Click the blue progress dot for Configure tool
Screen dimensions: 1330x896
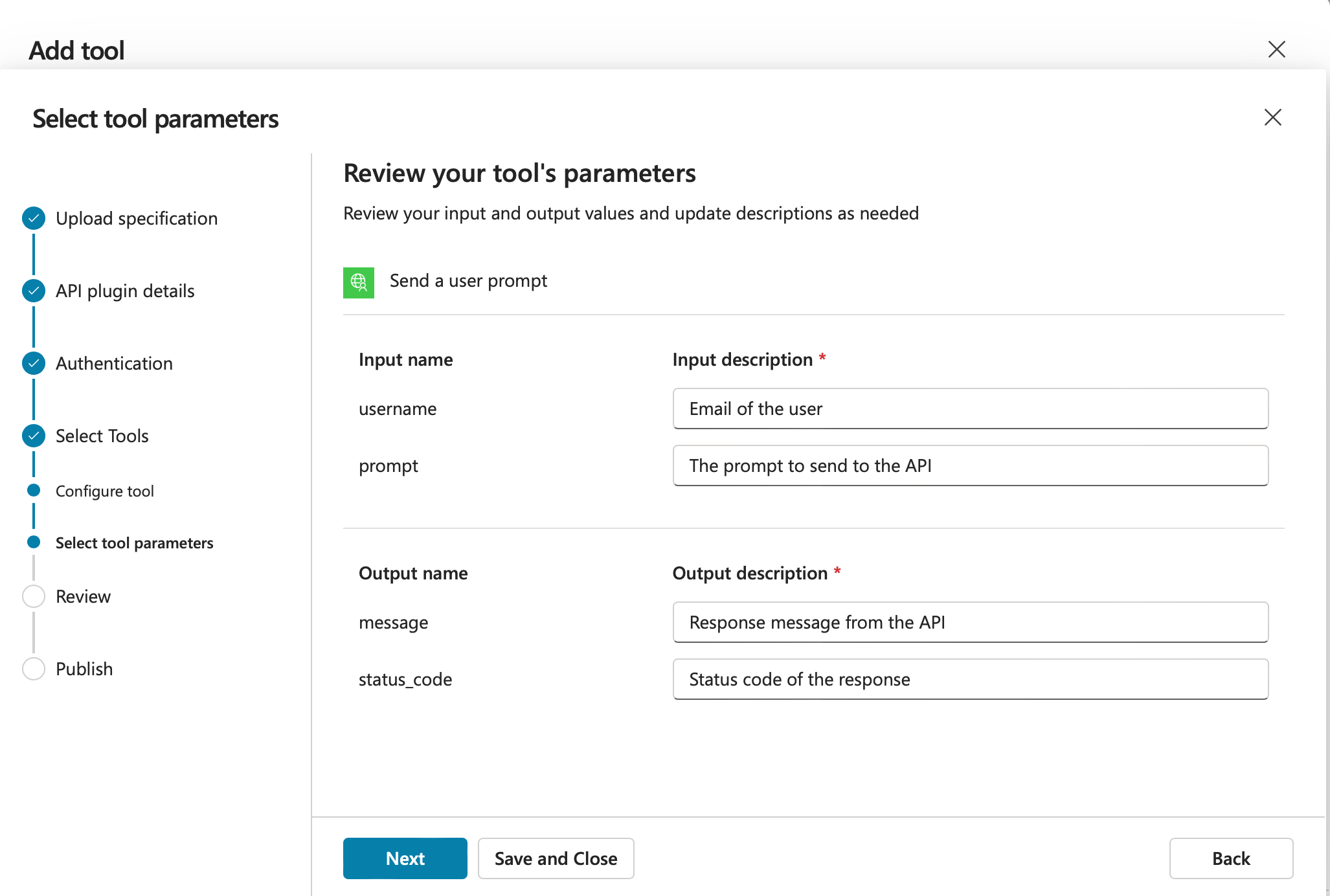[x=33, y=490]
